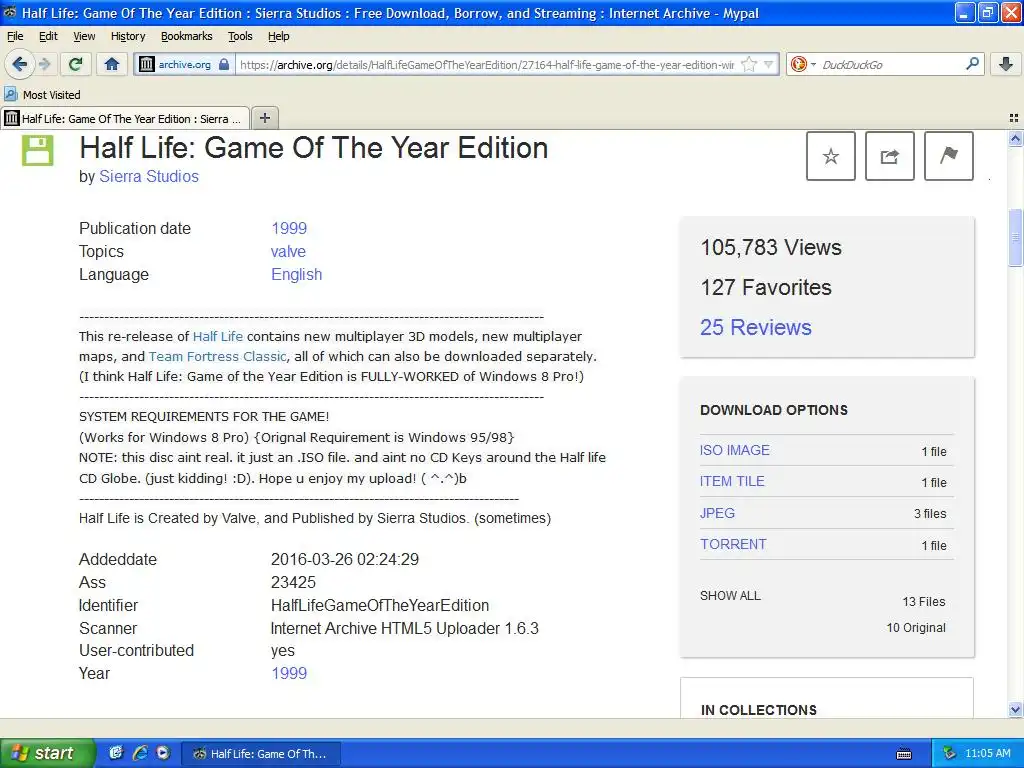This screenshot has height=768, width=1024.
Task: Click the browser Back arrow button
Action: pyautogui.click(x=19, y=64)
